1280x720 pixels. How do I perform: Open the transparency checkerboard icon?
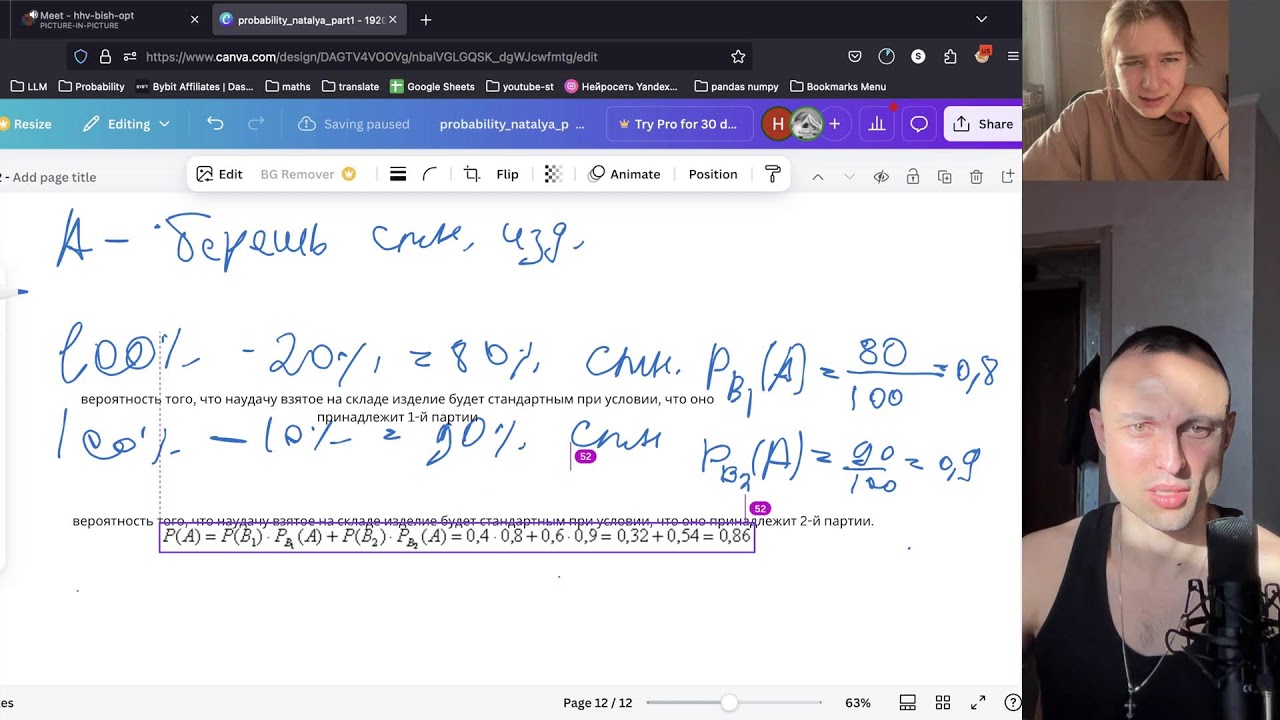click(553, 174)
